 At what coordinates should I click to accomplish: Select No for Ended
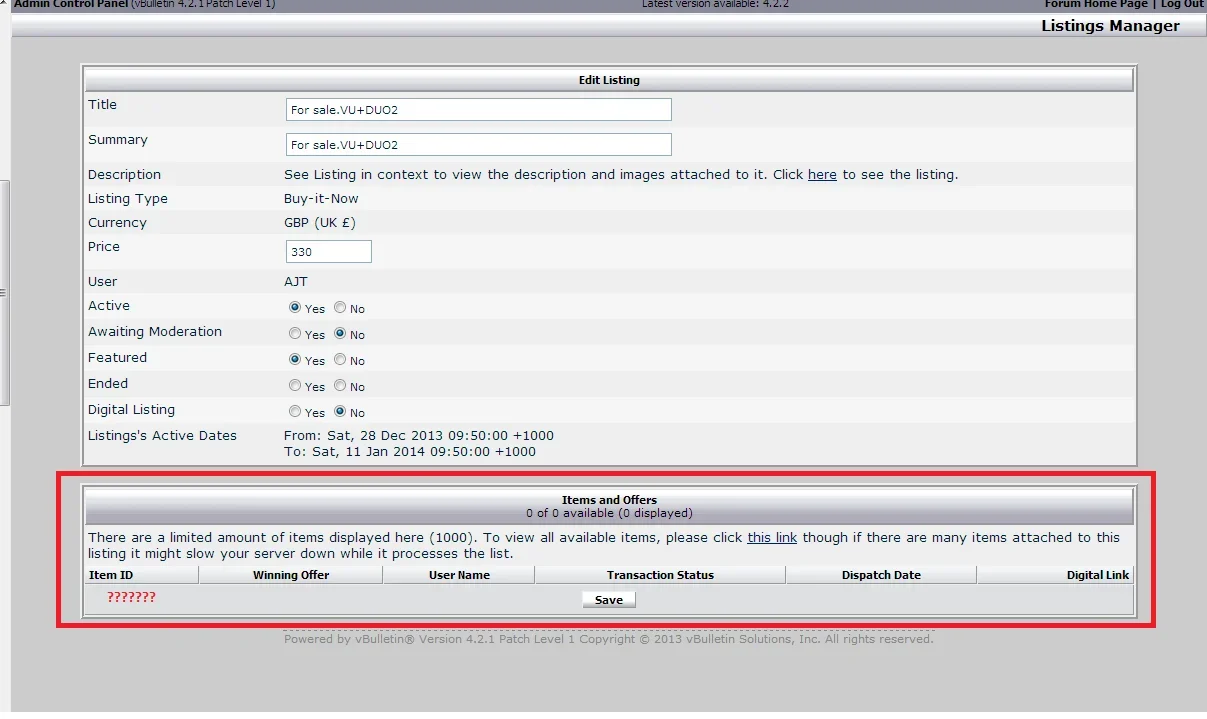[x=340, y=386]
